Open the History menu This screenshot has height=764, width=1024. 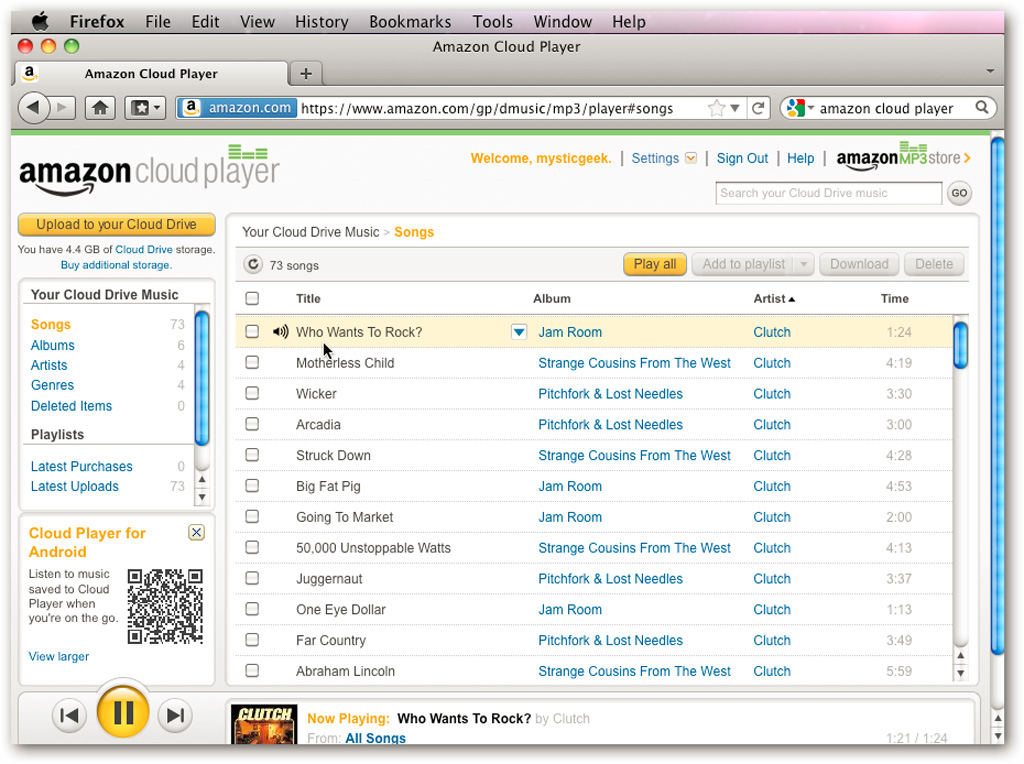(321, 22)
